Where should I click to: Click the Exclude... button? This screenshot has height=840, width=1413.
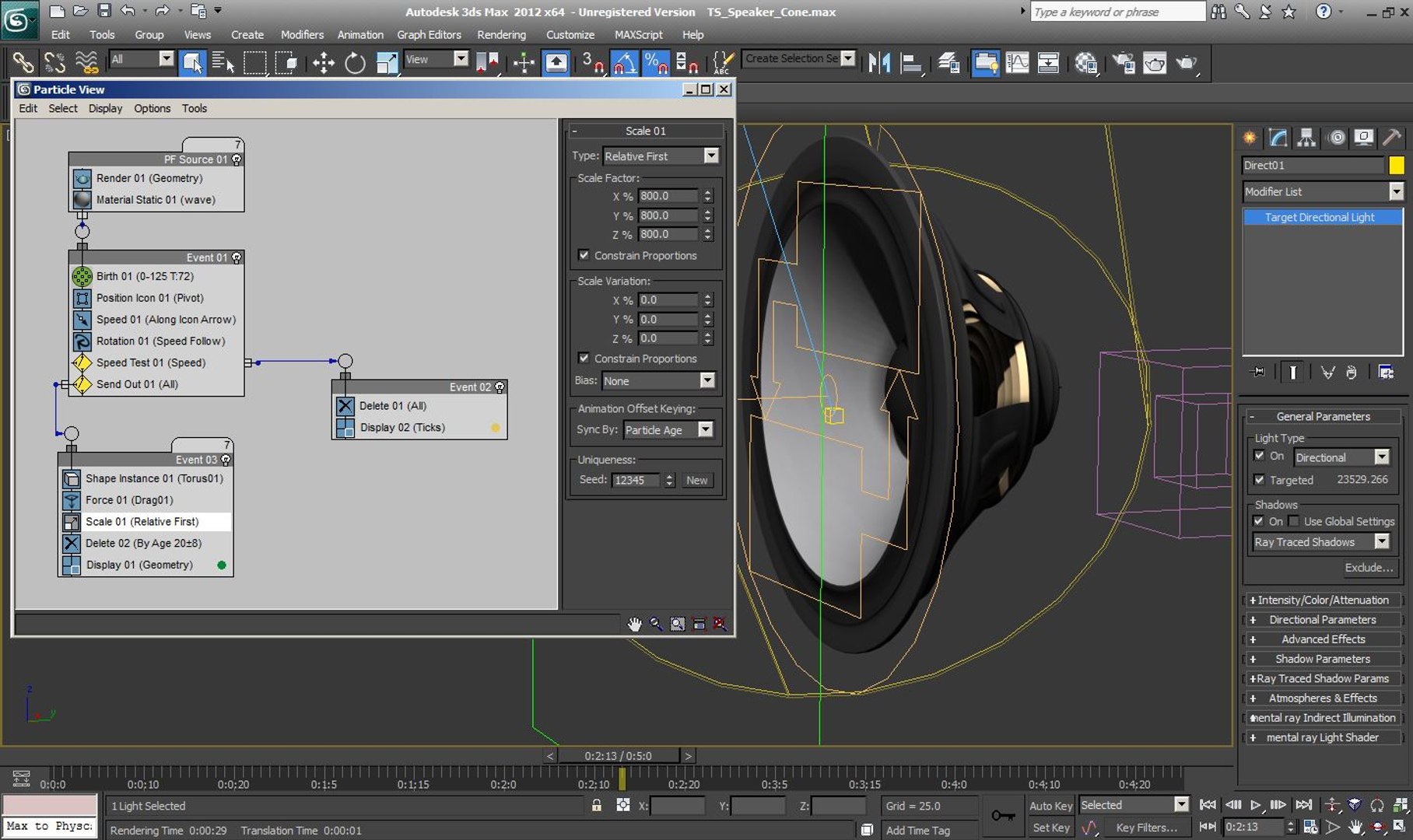point(1369,568)
